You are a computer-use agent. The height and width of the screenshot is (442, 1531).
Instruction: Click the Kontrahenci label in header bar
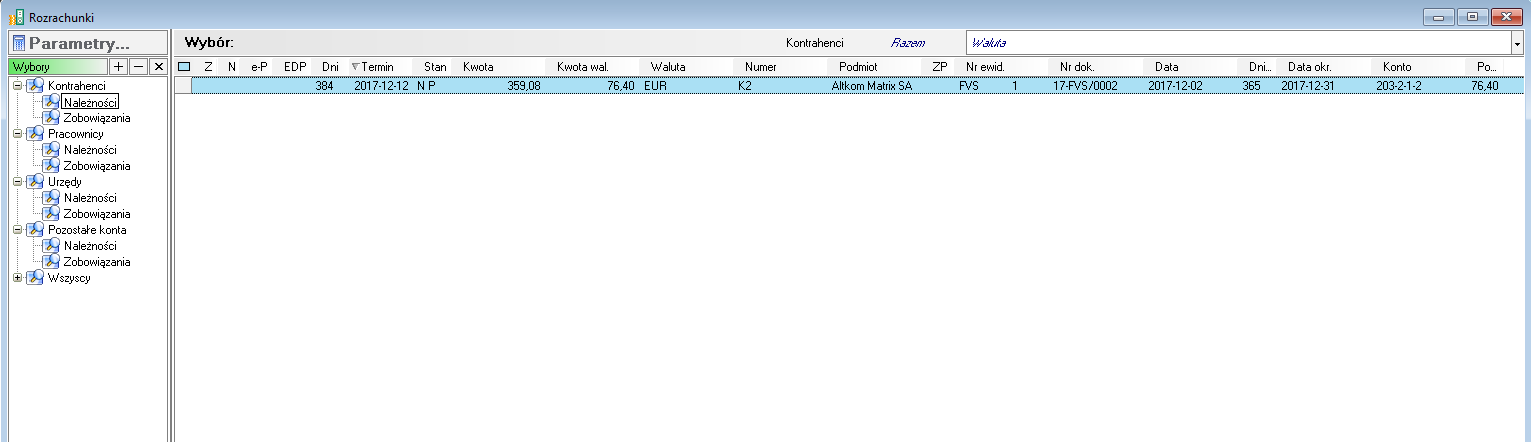pyautogui.click(x=815, y=44)
